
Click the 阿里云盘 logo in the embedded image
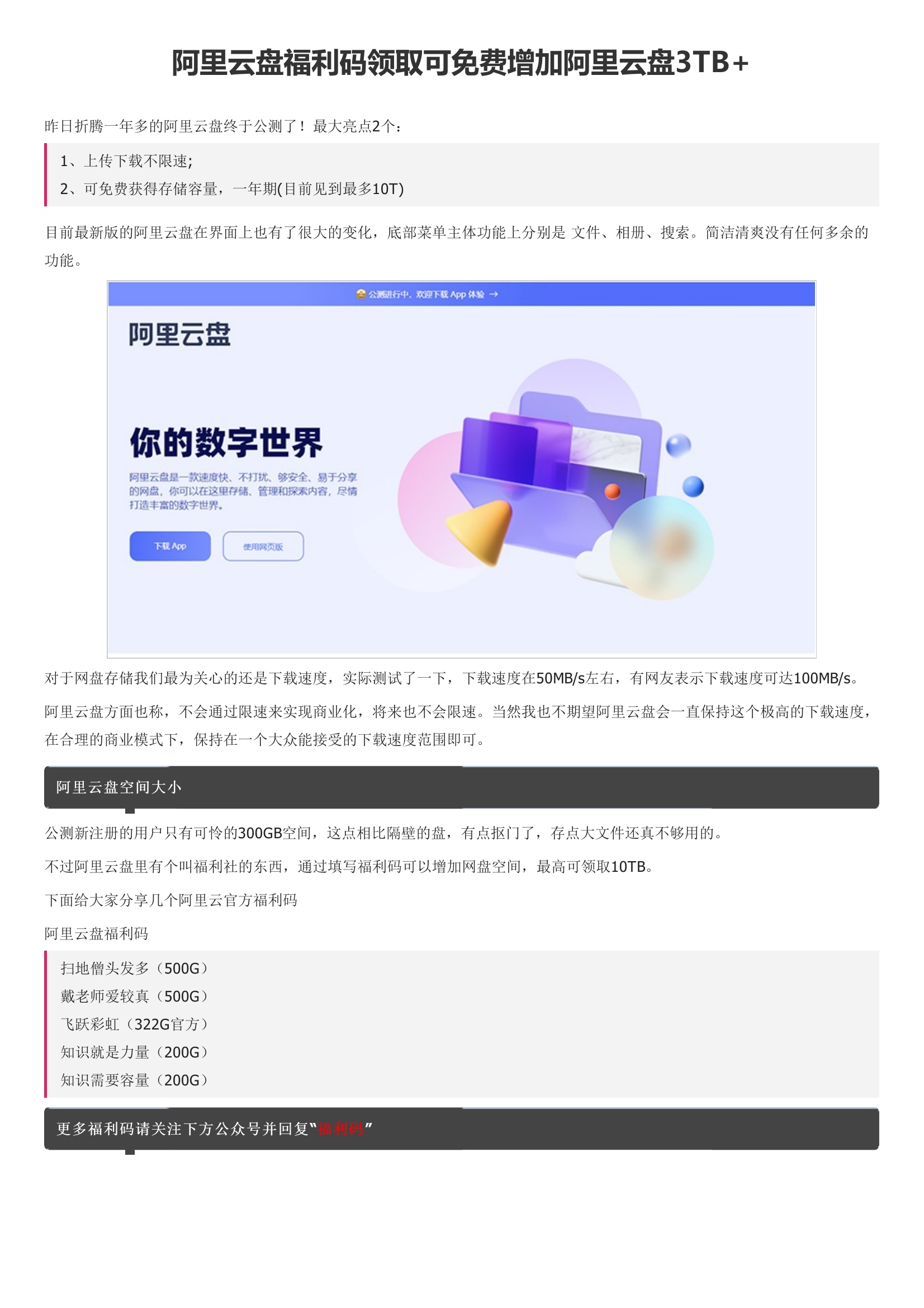coord(179,334)
